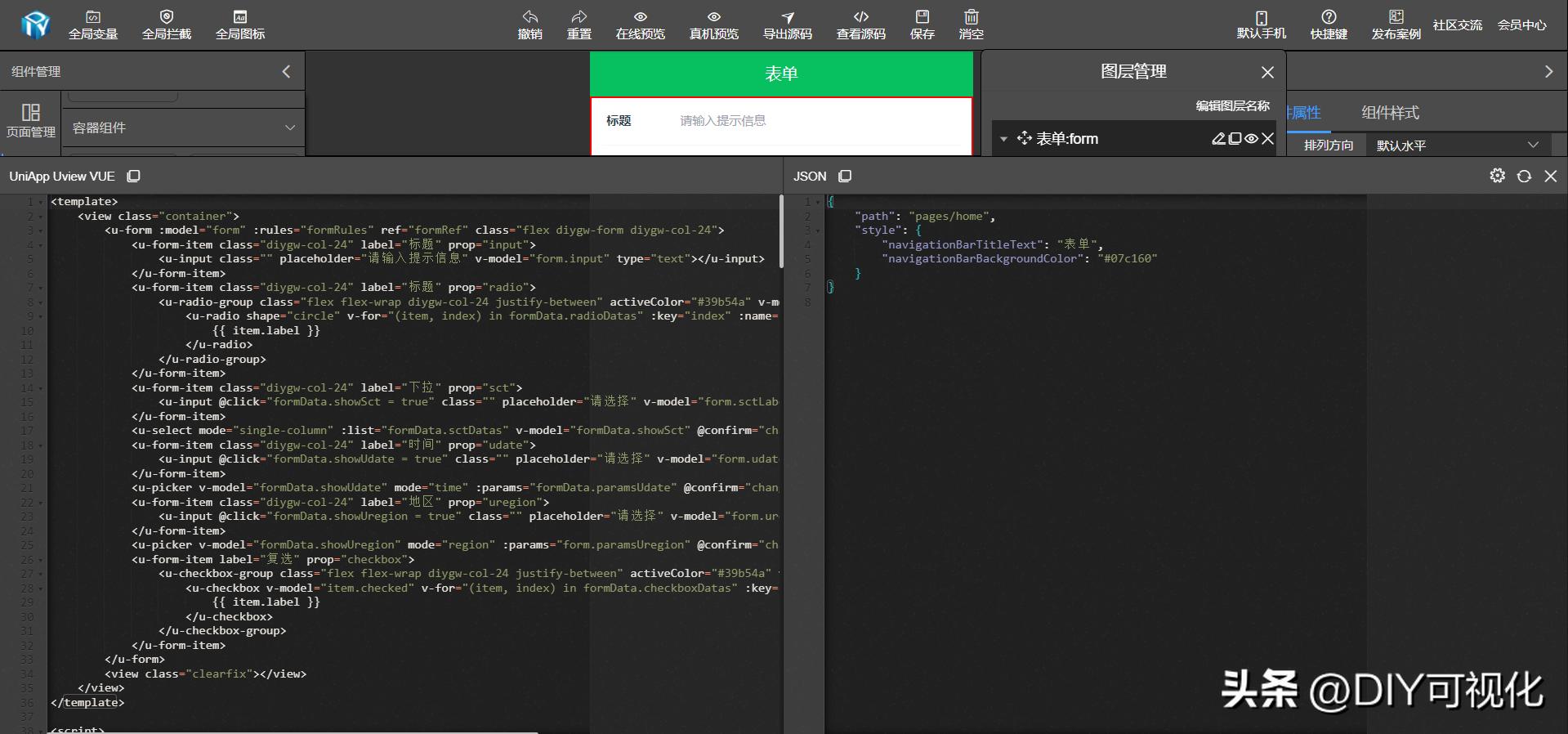The height and width of the screenshot is (734, 1568).
Task: Collapse the 表单:form layer tree node
Action: [x=1003, y=140]
